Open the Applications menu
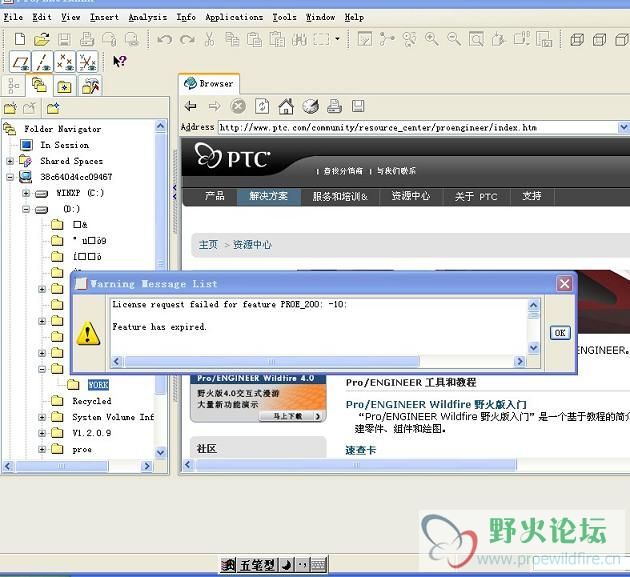This screenshot has height=577, width=630. [234, 17]
